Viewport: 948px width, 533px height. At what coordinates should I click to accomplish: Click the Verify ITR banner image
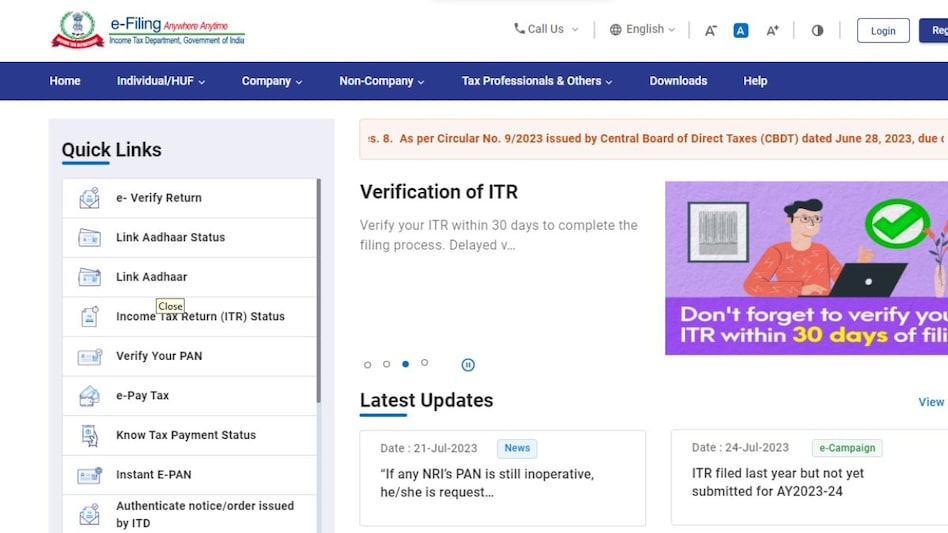point(807,268)
